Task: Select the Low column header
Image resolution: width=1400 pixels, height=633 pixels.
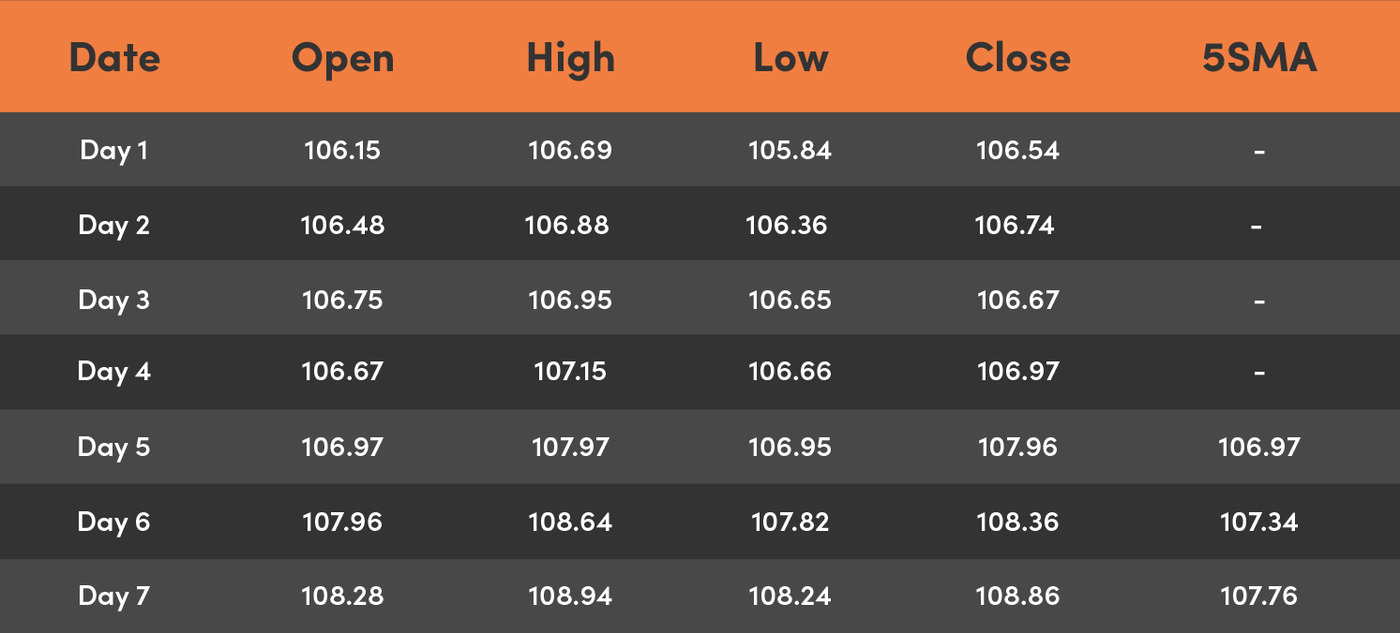Action: 790,58
